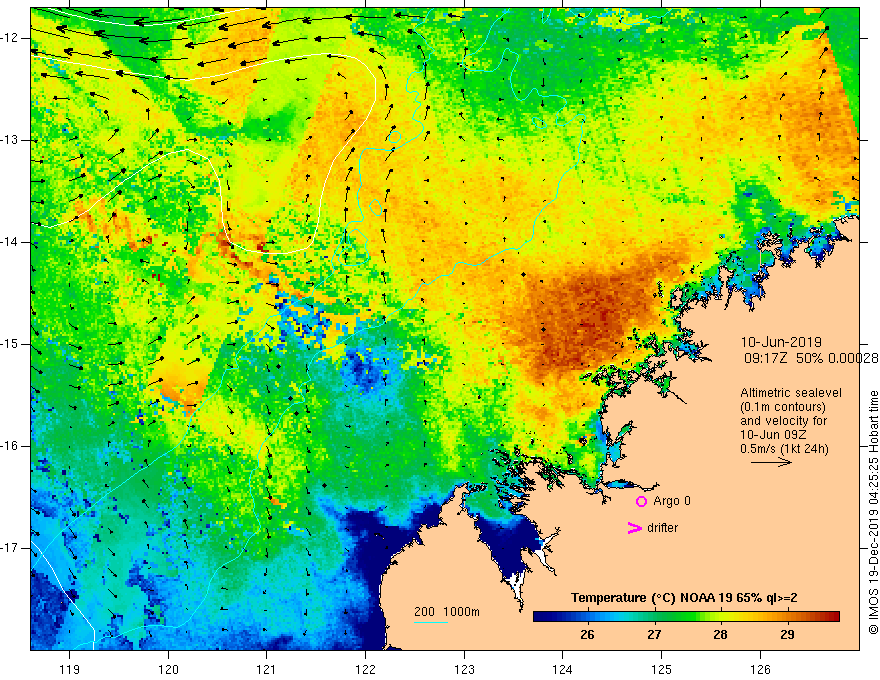Click the longitude axis label 119
Screen dimensions: 880x680
pos(70,669)
